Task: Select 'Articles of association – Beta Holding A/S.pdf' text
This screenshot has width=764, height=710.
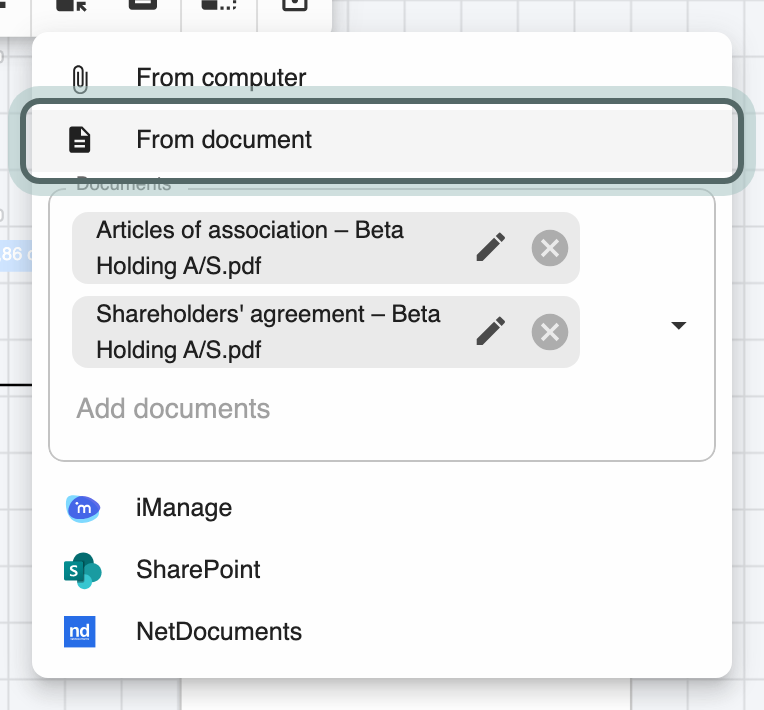Action: [250, 248]
